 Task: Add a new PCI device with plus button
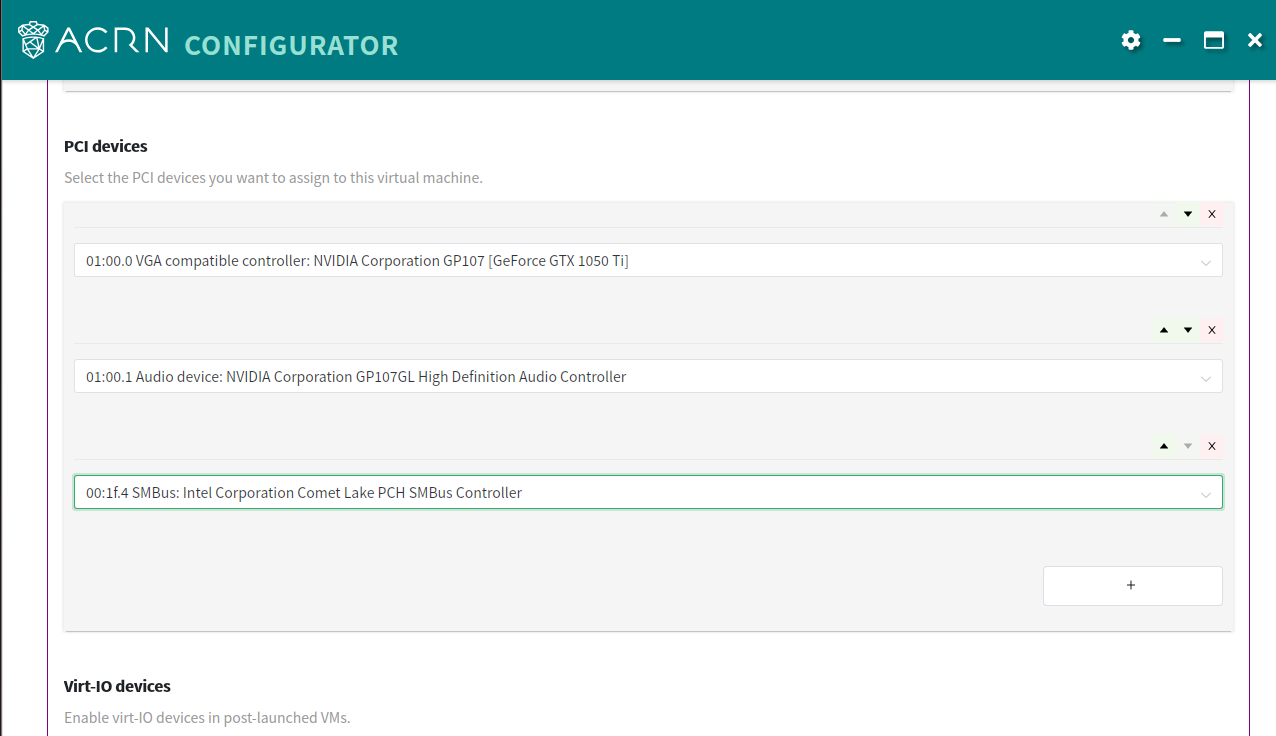click(x=1132, y=585)
